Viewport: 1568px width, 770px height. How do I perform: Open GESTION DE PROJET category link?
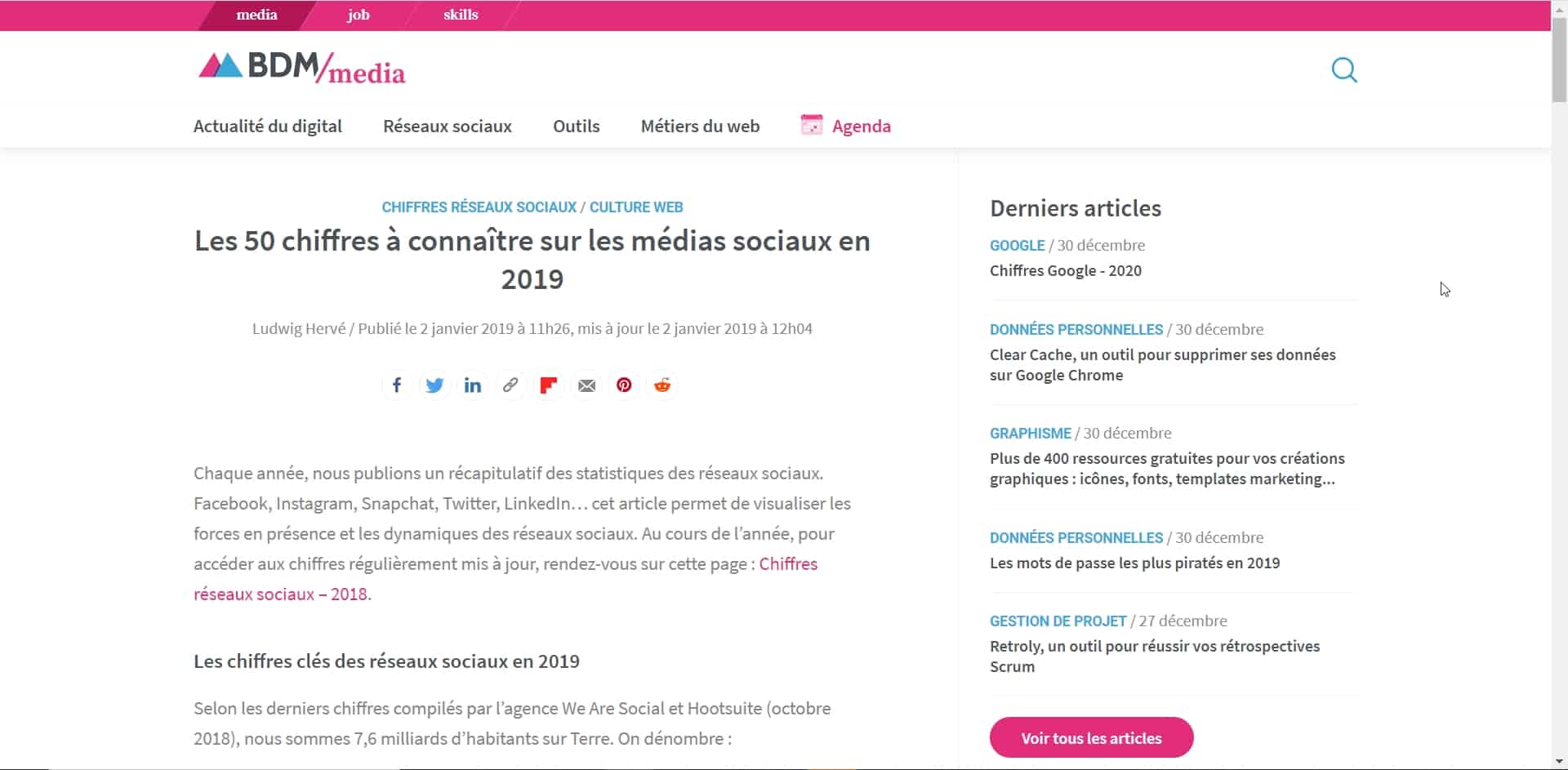tap(1058, 621)
